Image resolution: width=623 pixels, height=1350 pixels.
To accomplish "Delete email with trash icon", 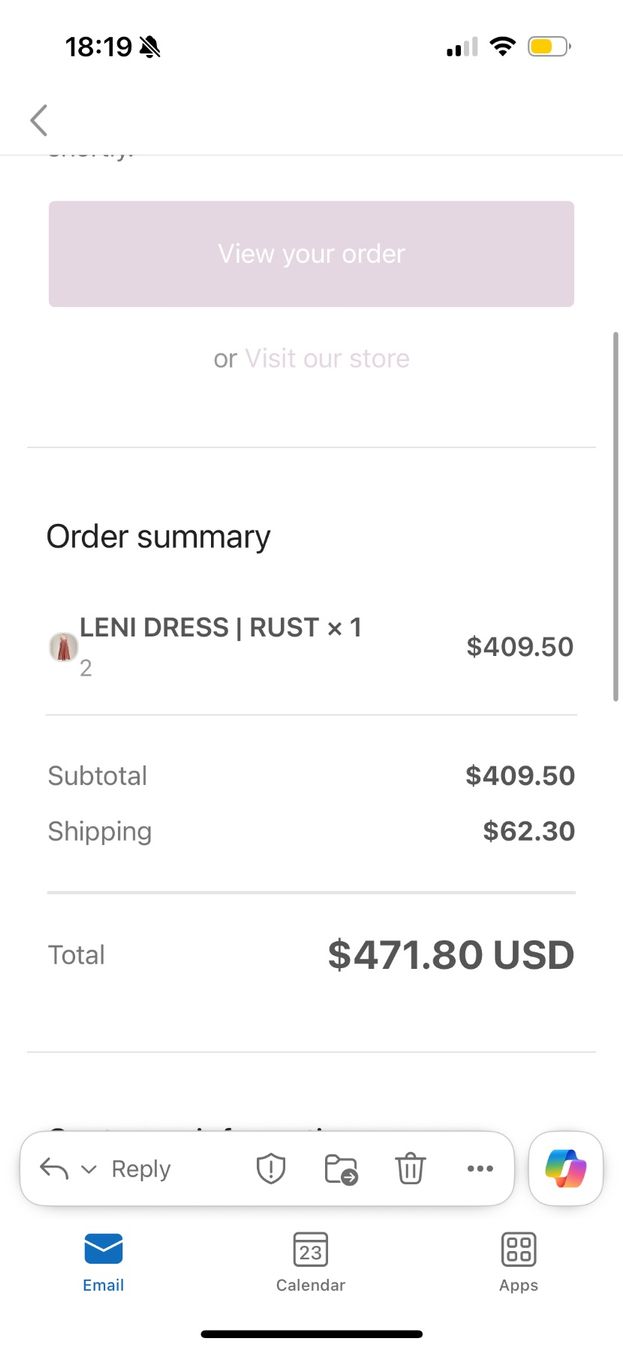I will (x=410, y=1169).
